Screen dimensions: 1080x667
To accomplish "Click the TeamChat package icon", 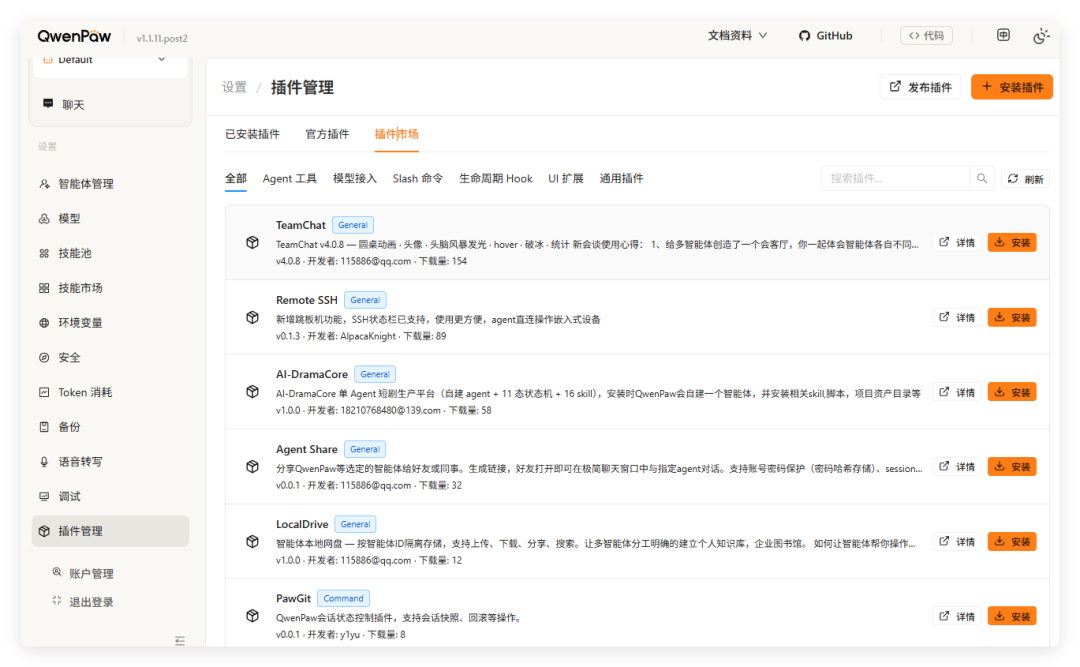I will 253,243.
